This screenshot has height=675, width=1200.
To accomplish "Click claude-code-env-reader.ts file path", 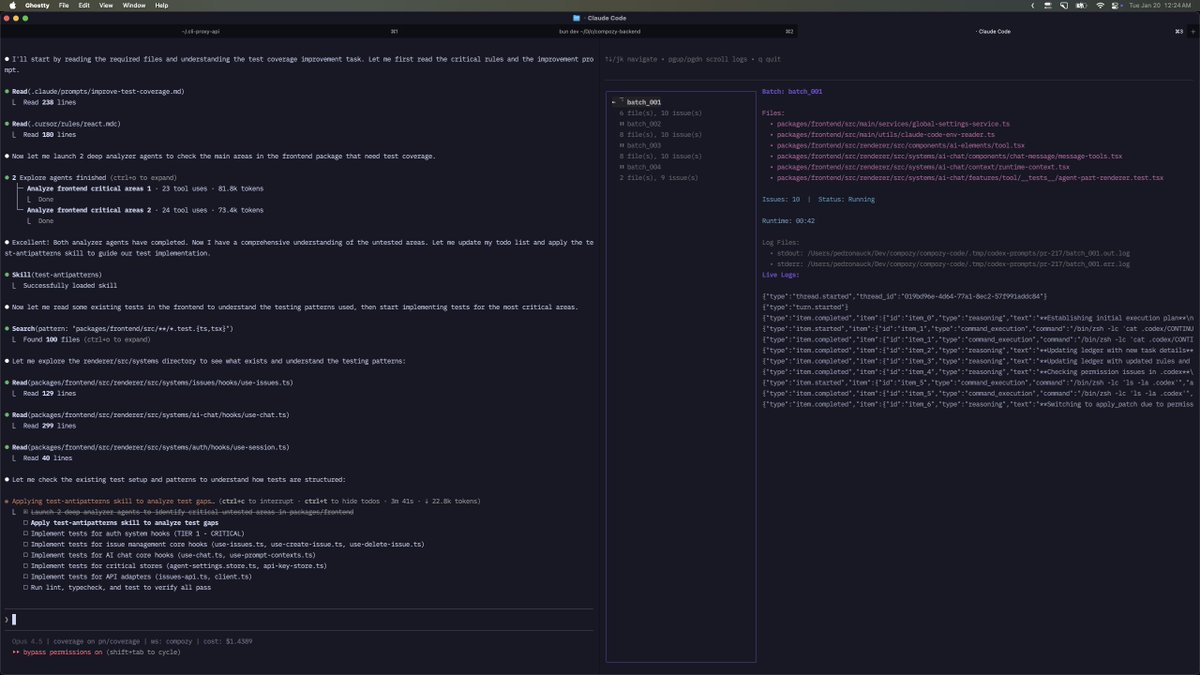I will pyautogui.click(x=886, y=134).
